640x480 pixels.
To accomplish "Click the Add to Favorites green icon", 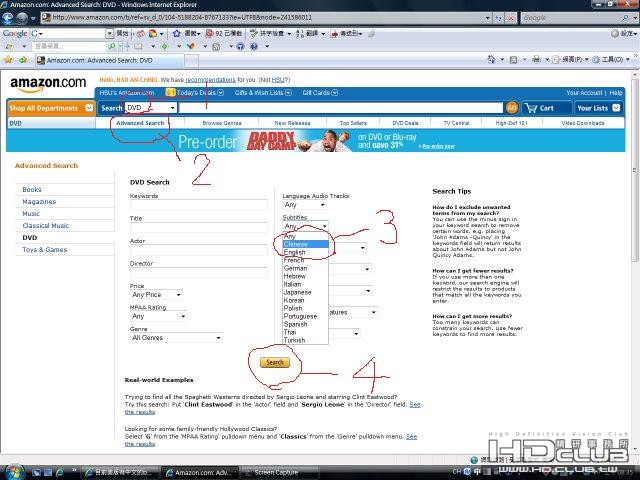I will 23,60.
